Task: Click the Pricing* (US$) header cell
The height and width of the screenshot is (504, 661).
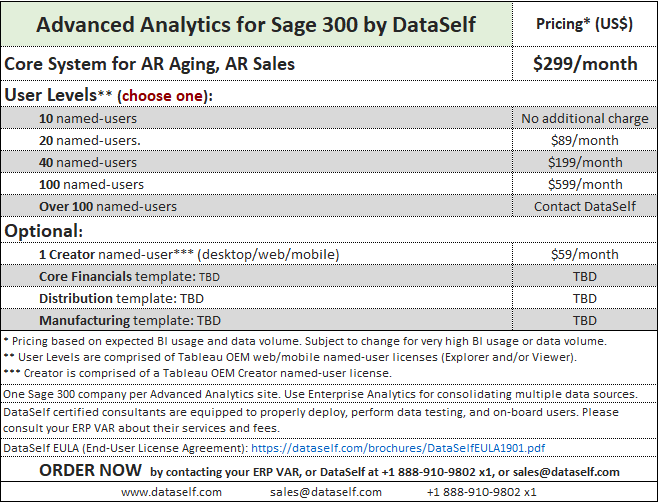Action: tap(585, 24)
